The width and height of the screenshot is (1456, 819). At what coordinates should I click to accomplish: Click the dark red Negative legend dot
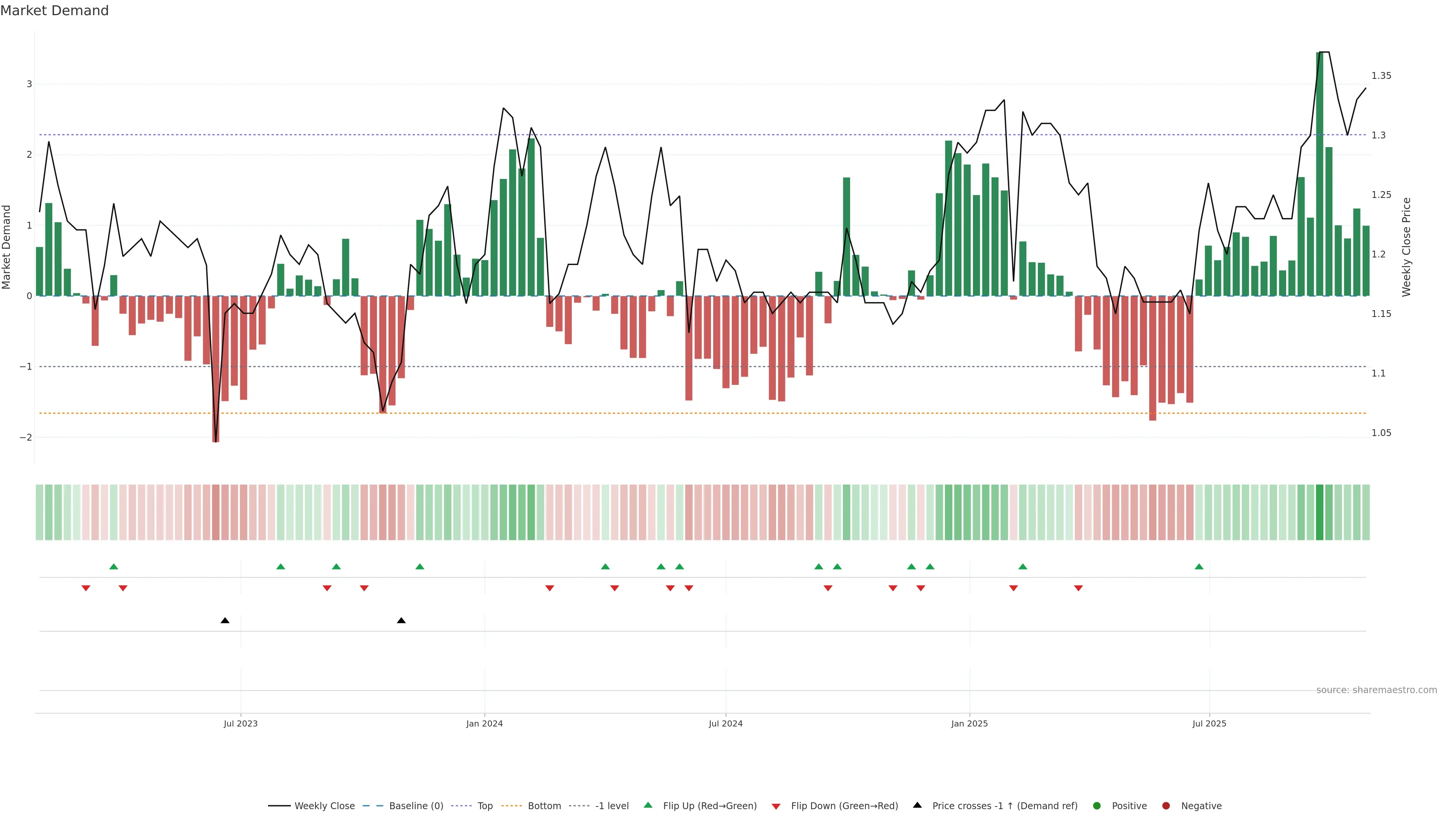click(x=1166, y=806)
